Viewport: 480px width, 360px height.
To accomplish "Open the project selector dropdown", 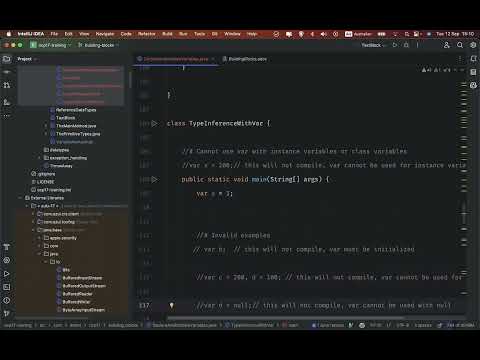I will pos(51,45).
